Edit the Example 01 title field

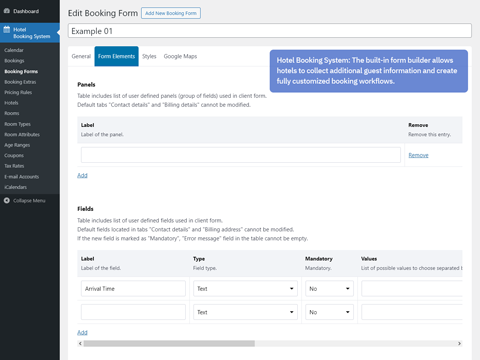coord(270,31)
